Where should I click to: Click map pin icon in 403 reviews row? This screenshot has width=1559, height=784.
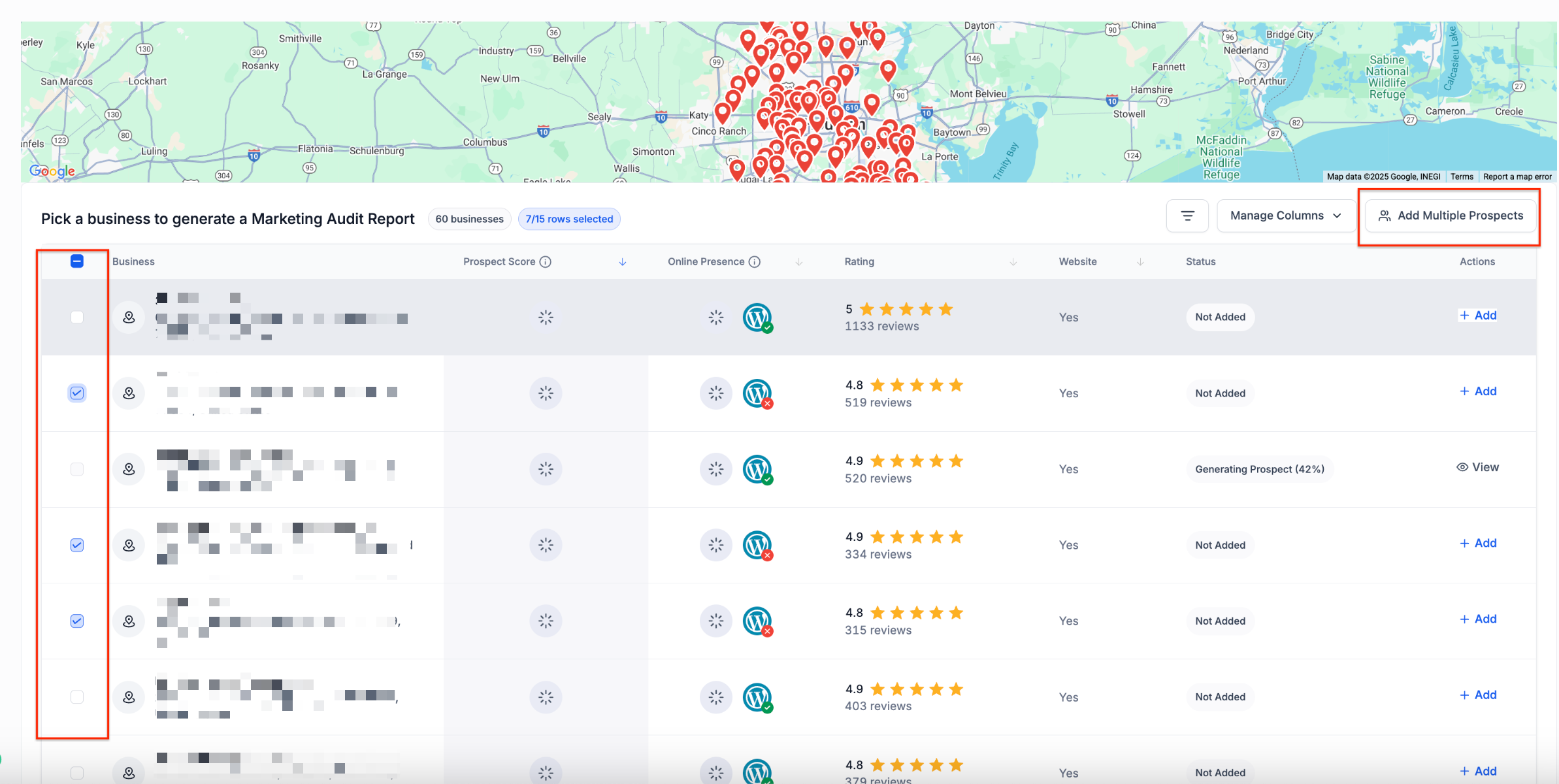pyautogui.click(x=129, y=697)
